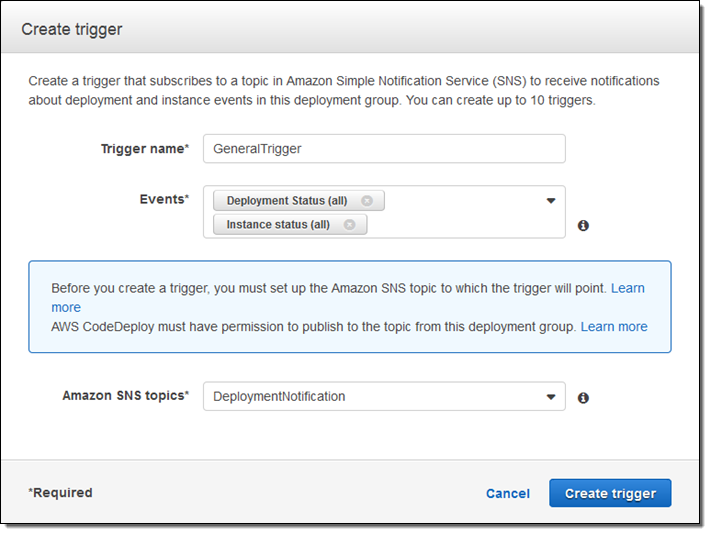Click the Create trigger dialog title

[72, 29]
